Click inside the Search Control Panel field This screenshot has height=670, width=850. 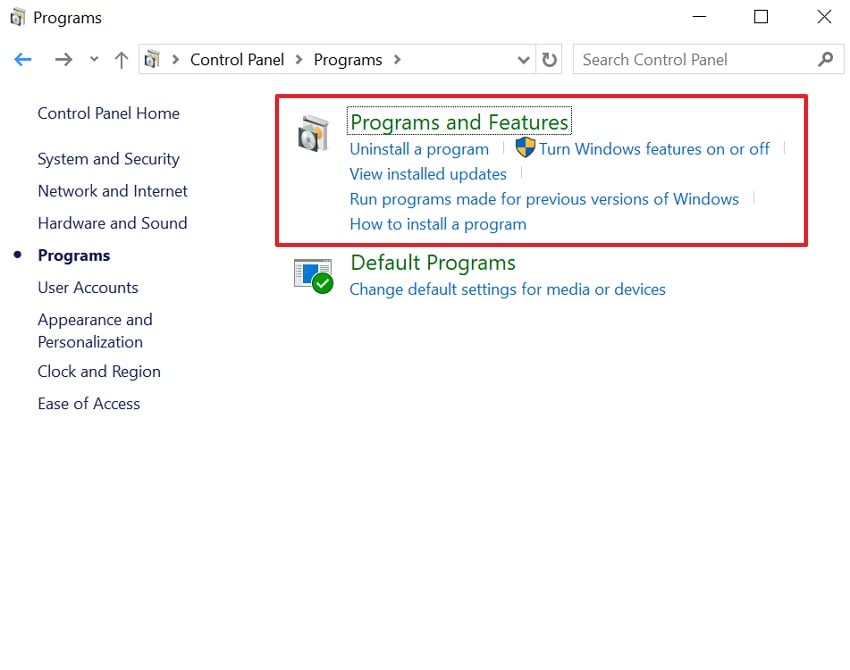click(690, 59)
